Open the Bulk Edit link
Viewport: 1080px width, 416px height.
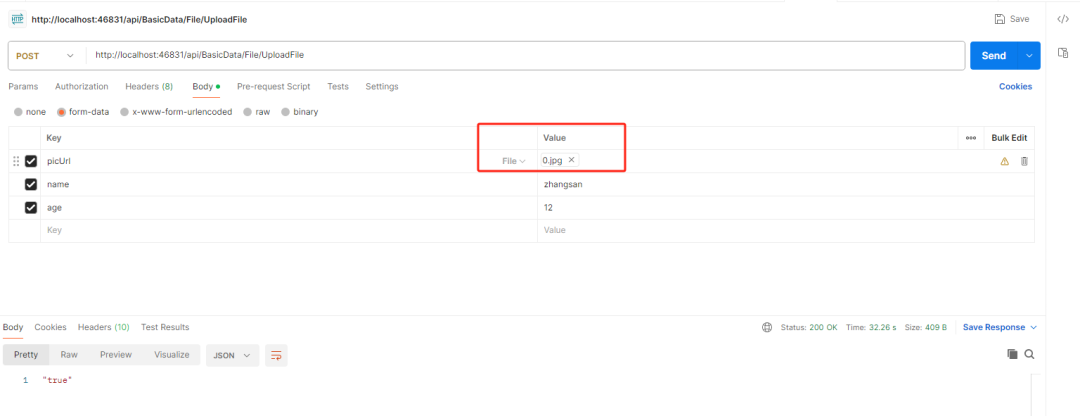tap(1009, 137)
